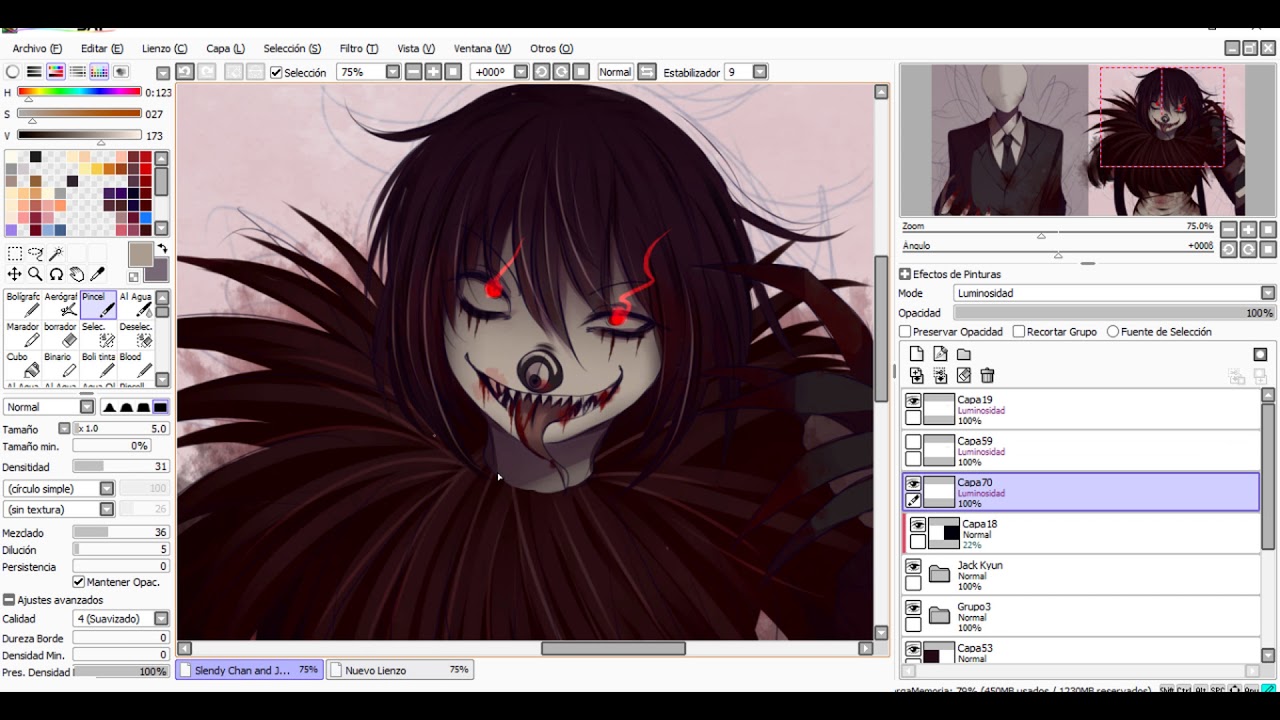This screenshot has height=720, width=1280.
Task: Show the Capa59 layer
Action: pyautogui.click(x=913, y=442)
